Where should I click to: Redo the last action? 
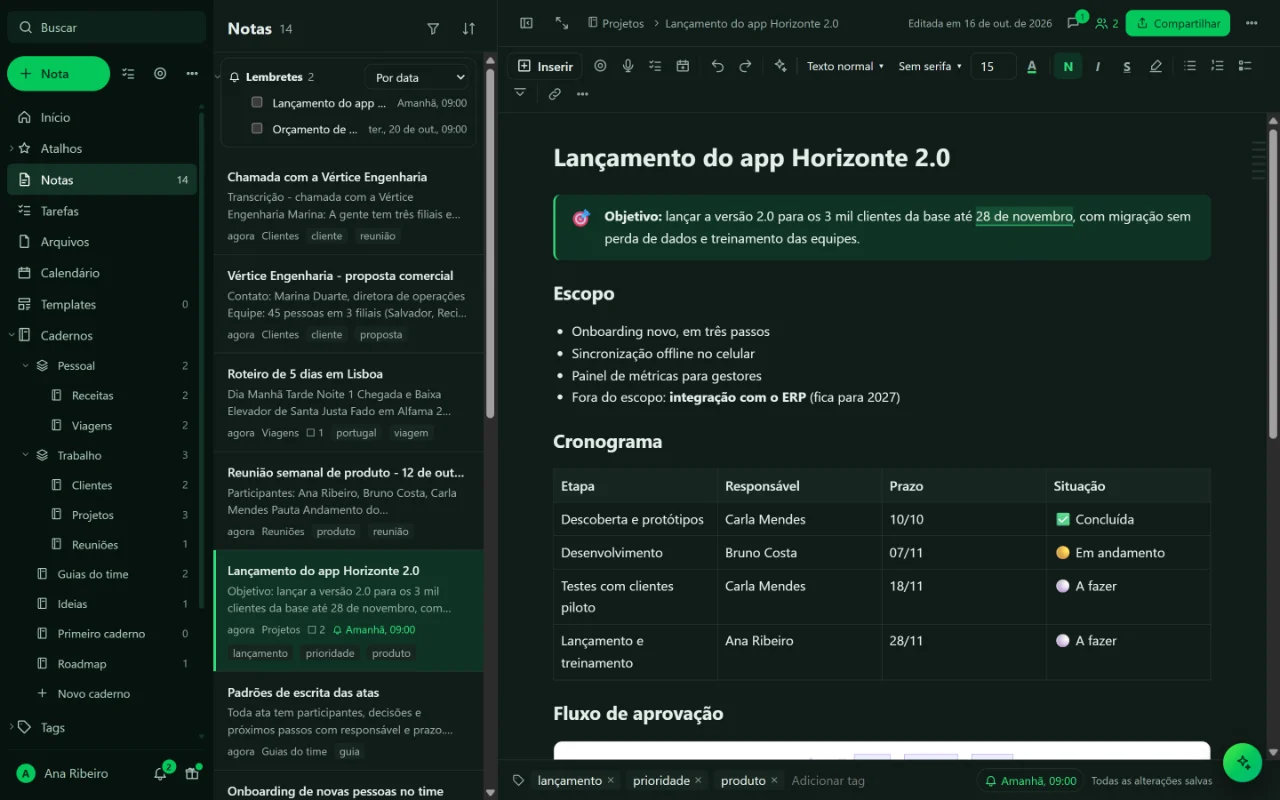(745, 66)
